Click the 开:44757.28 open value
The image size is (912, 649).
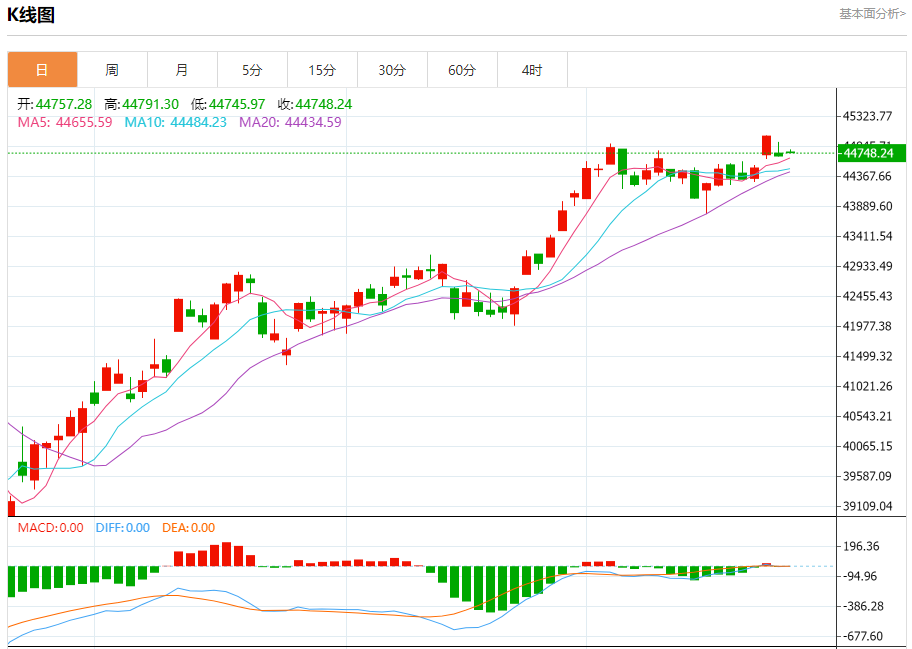55,104
